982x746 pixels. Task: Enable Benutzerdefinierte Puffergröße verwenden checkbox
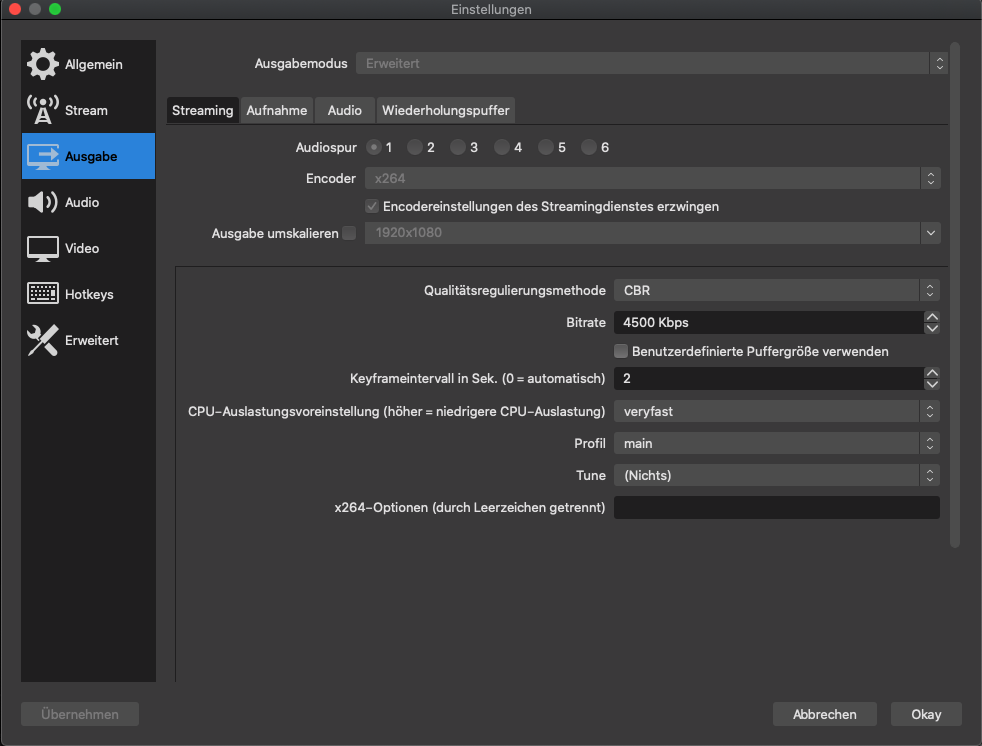[x=621, y=351]
